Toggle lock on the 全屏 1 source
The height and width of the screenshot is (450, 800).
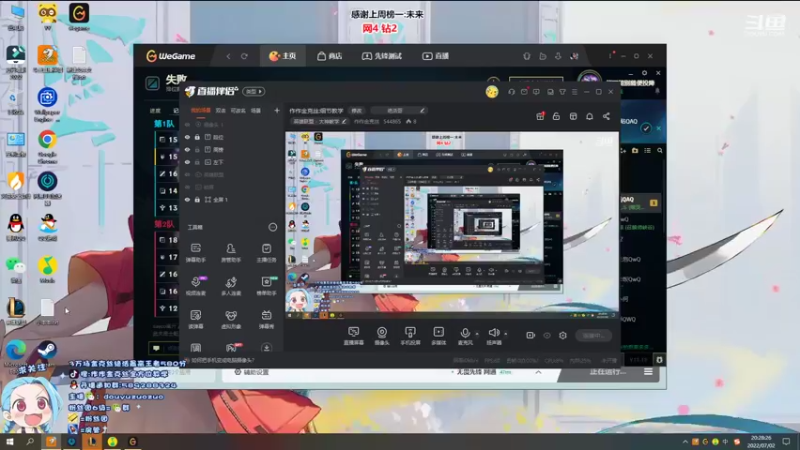click(197, 199)
